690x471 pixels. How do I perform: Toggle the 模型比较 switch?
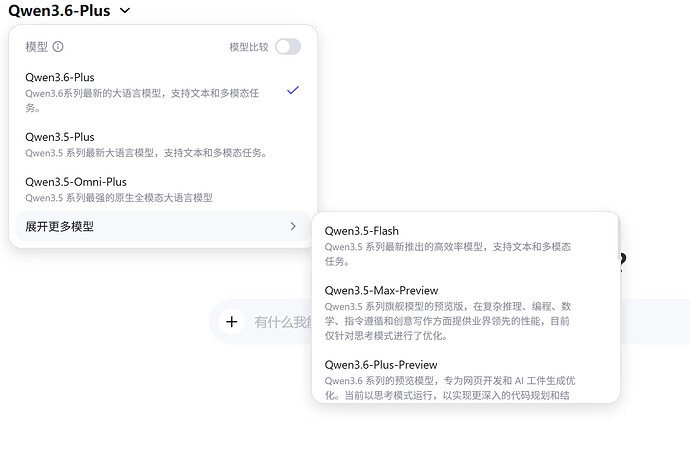tap(287, 47)
